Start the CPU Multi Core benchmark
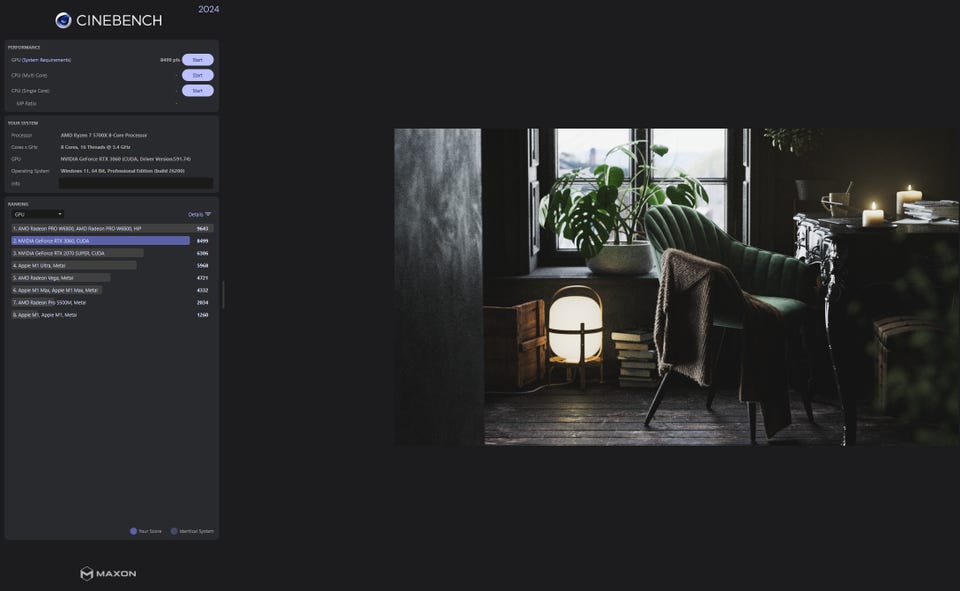This screenshot has width=960, height=591. (x=197, y=75)
